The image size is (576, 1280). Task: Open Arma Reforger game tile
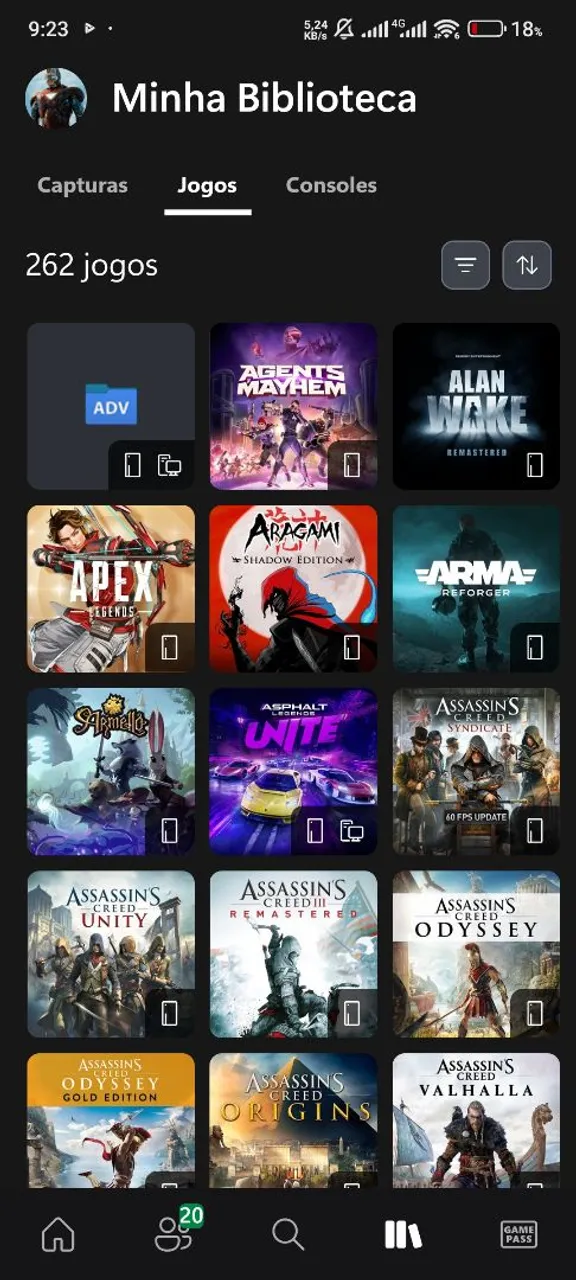(476, 589)
